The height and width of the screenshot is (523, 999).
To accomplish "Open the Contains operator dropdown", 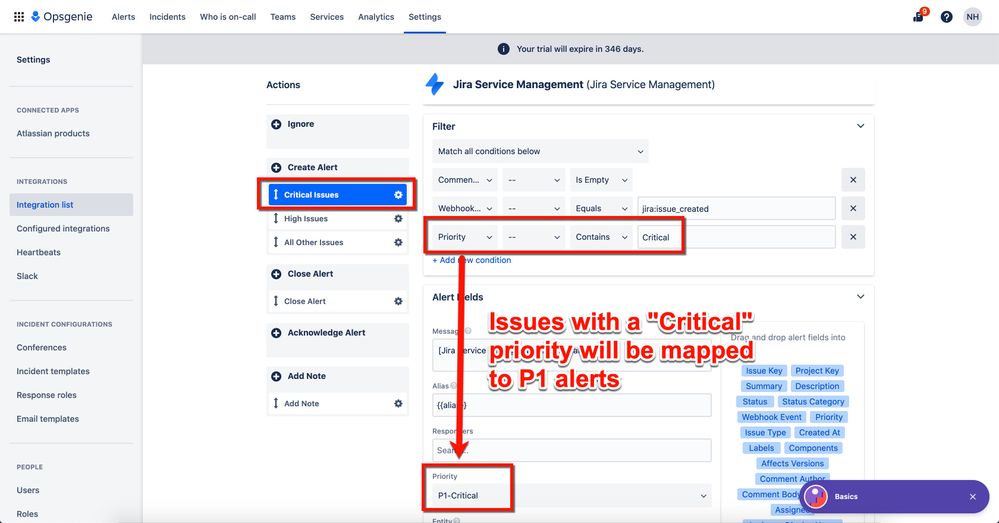I will click(x=601, y=237).
